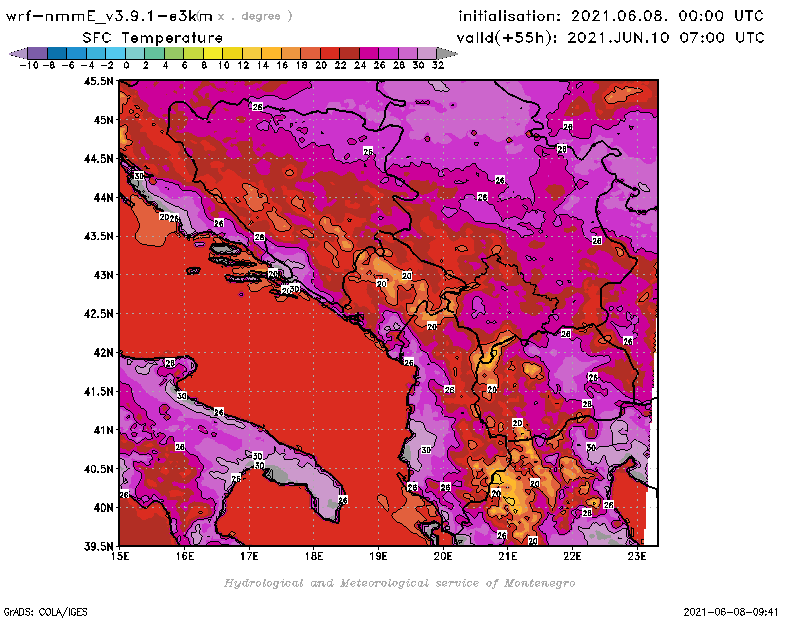Click the 21E longitude axis label

[x=508, y=556]
